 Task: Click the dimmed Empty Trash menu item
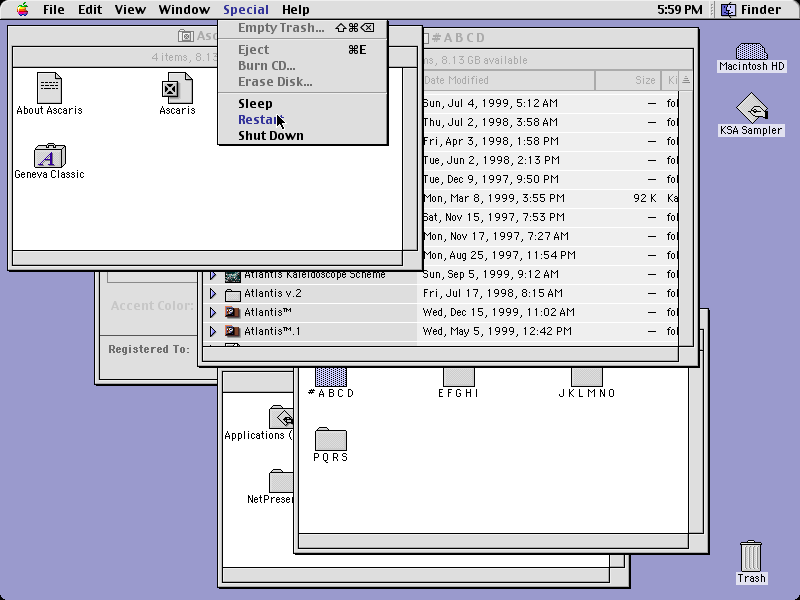pyautogui.click(x=303, y=28)
